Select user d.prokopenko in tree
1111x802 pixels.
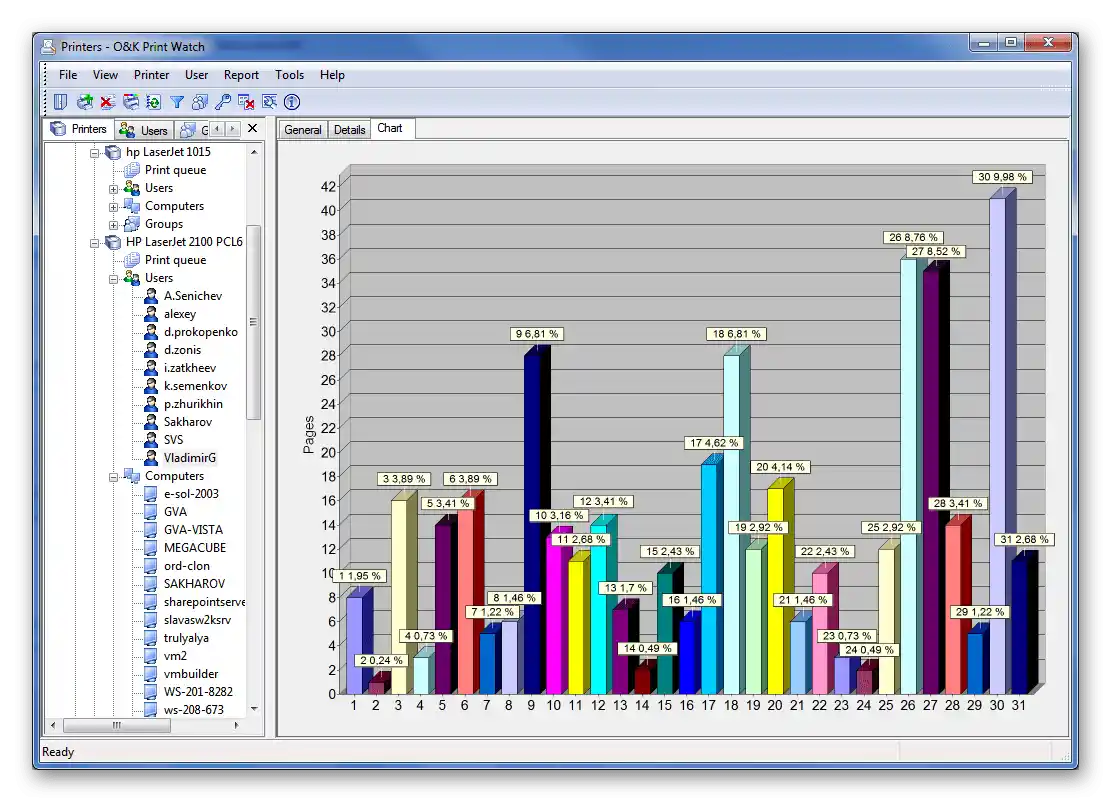[201, 332]
